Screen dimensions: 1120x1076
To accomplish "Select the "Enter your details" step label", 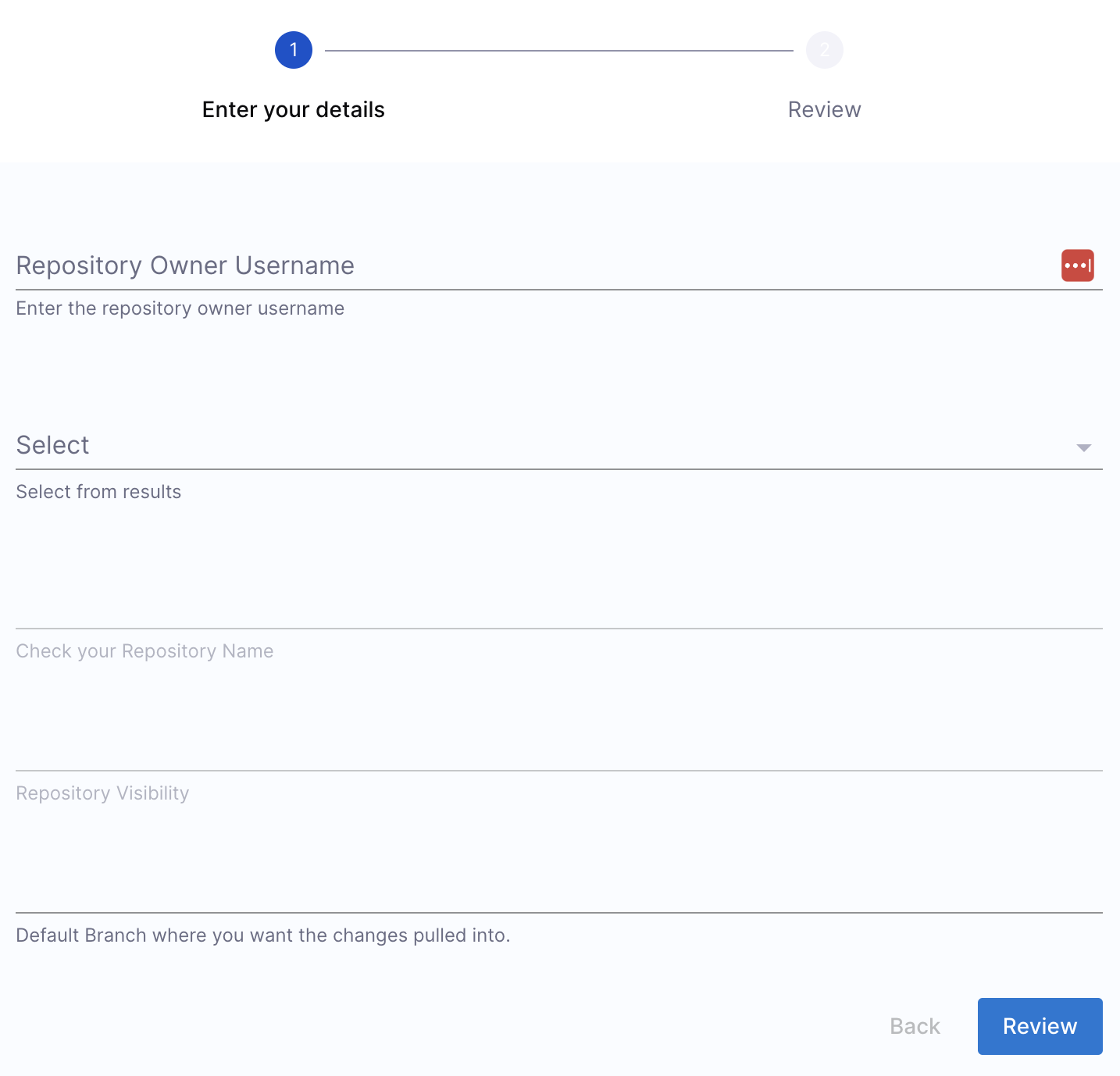I will click(294, 109).
